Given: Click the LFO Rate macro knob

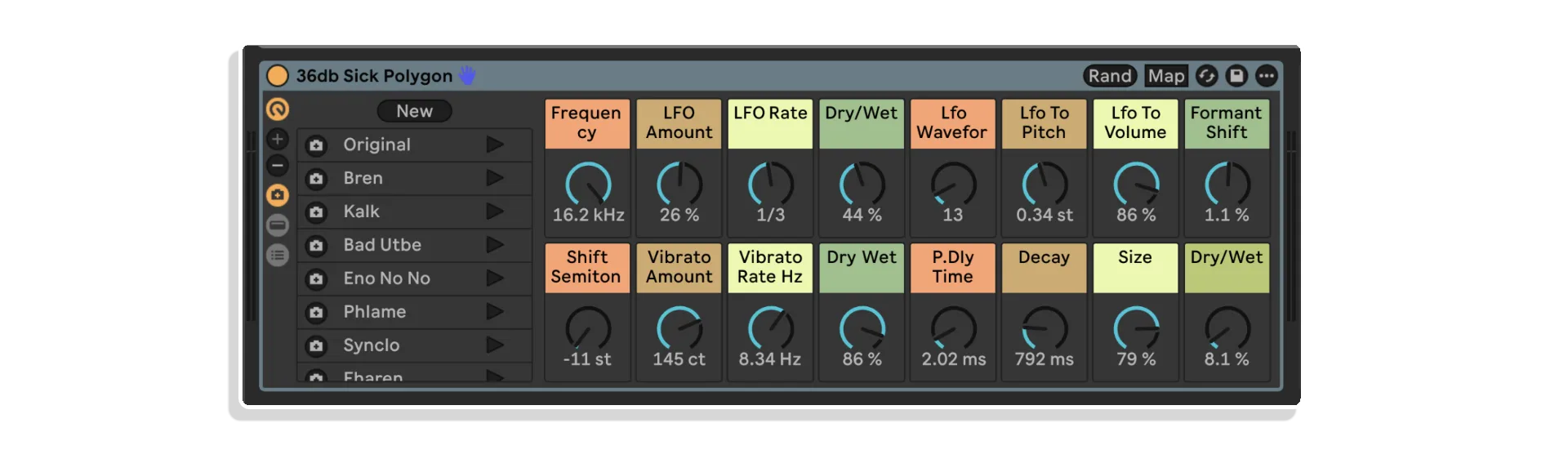Looking at the screenshot, I should point(771,184).
